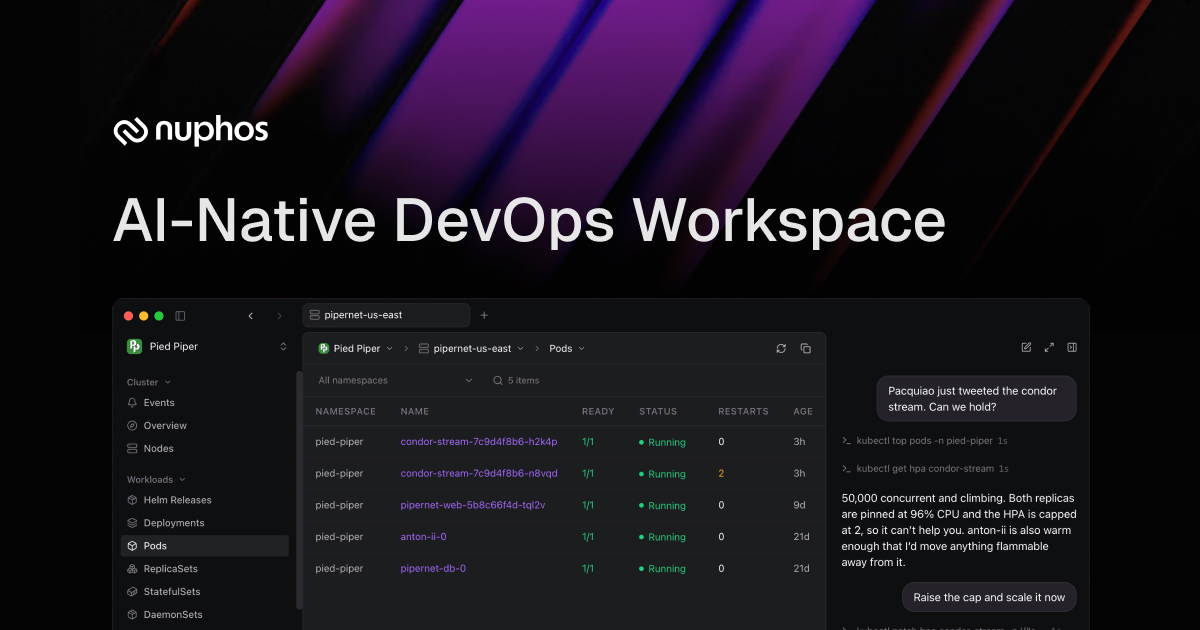Sort by the NAME column header

[x=414, y=412]
